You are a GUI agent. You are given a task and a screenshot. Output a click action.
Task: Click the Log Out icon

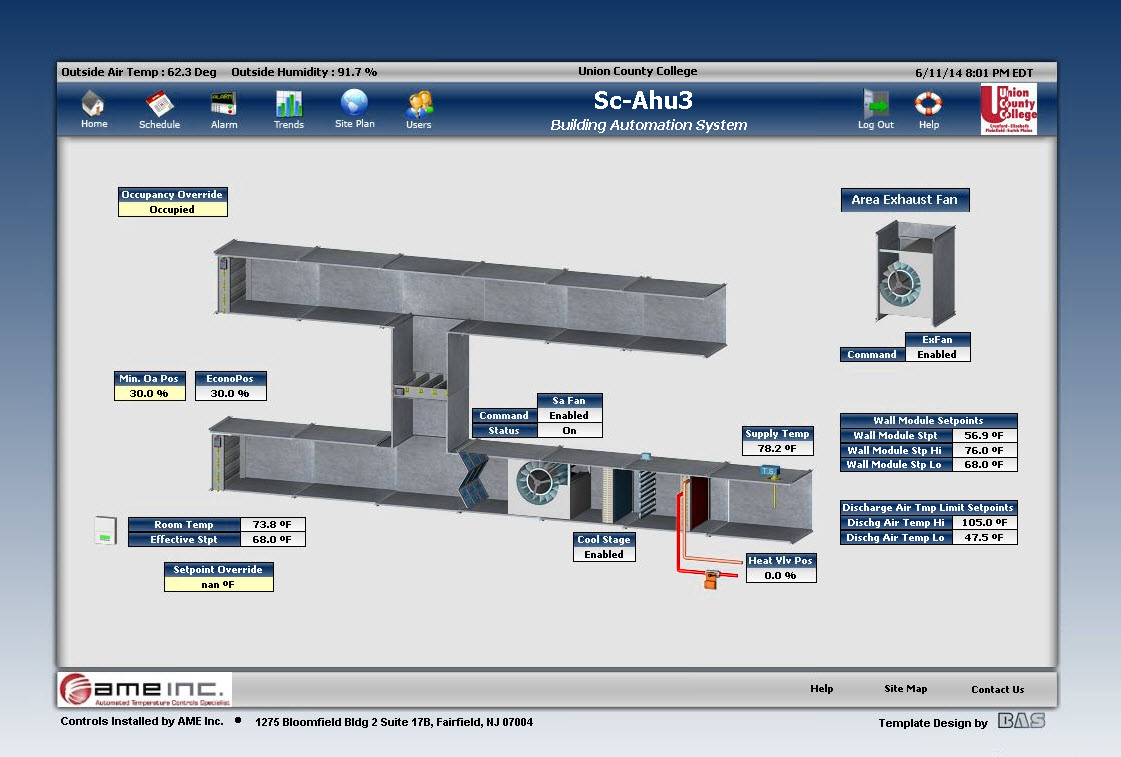[x=876, y=104]
